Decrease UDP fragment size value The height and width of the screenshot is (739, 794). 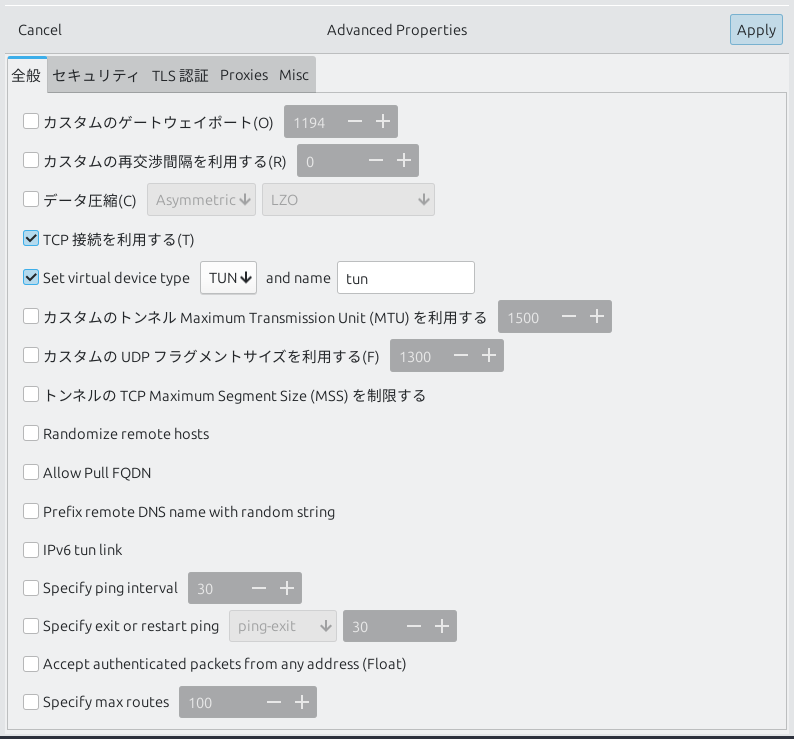[461, 356]
